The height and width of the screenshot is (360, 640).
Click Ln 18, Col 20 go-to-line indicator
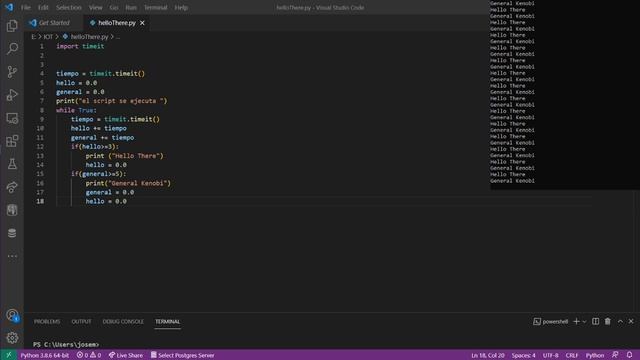click(x=487, y=355)
